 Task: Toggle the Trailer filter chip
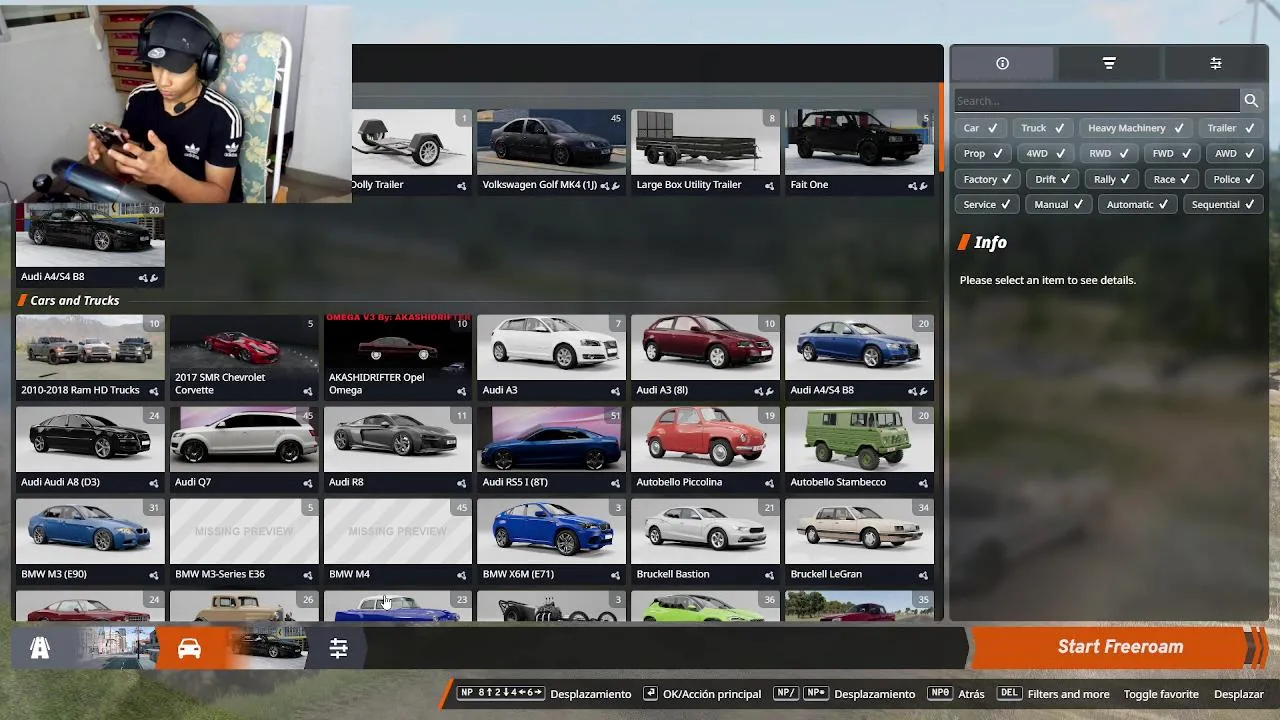[1230, 128]
